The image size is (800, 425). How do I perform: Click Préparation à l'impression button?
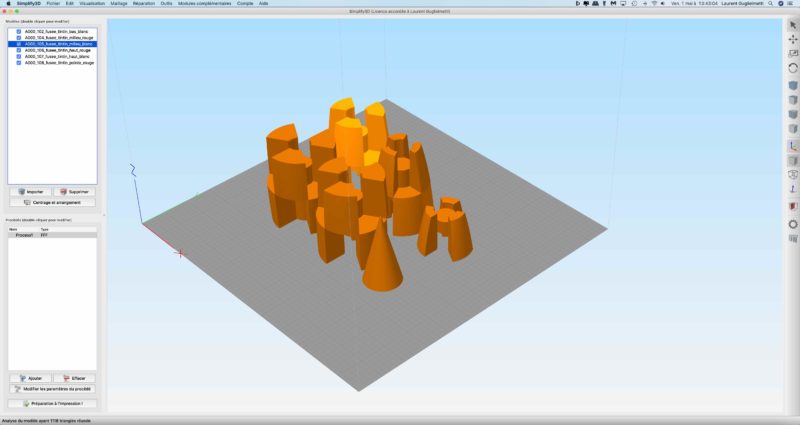pyautogui.click(x=52, y=403)
